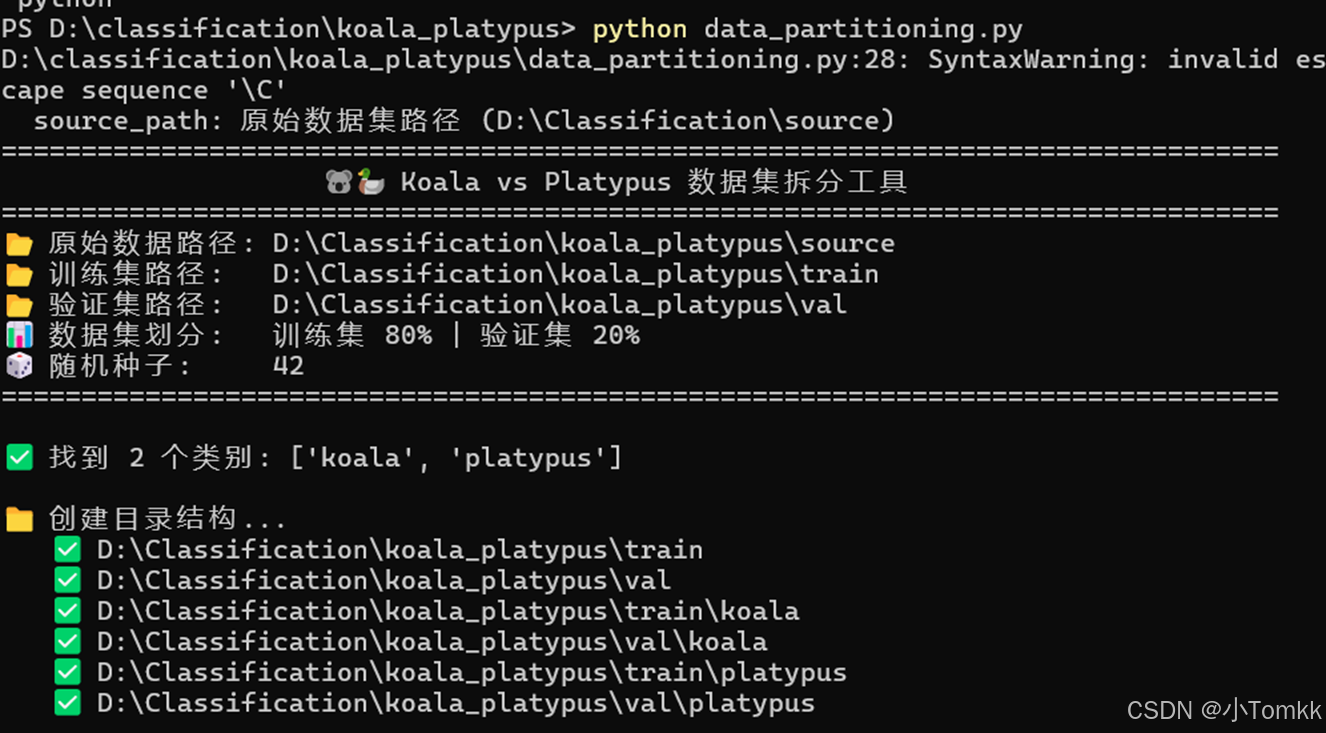Click the random seed value '42'

click(x=288, y=366)
